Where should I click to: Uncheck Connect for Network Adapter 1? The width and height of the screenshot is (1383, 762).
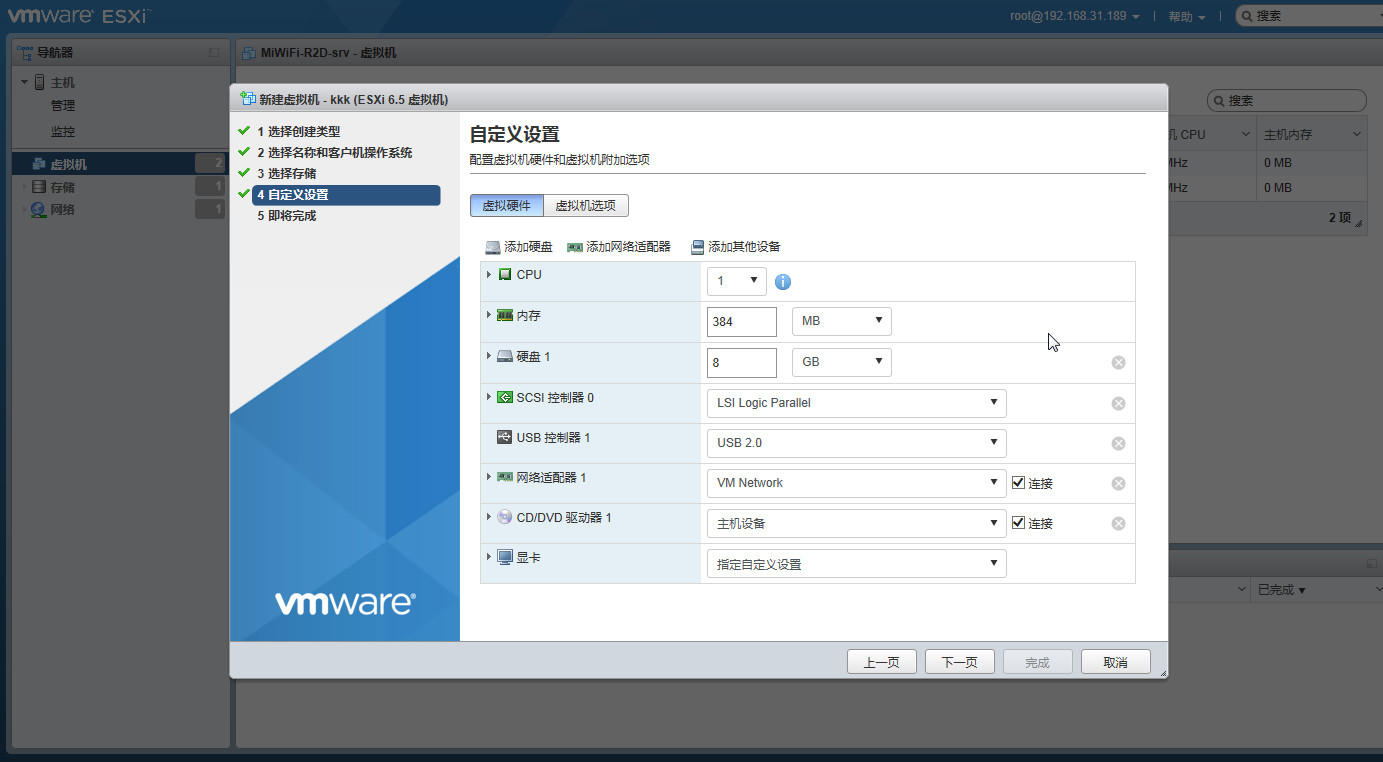[1018, 482]
